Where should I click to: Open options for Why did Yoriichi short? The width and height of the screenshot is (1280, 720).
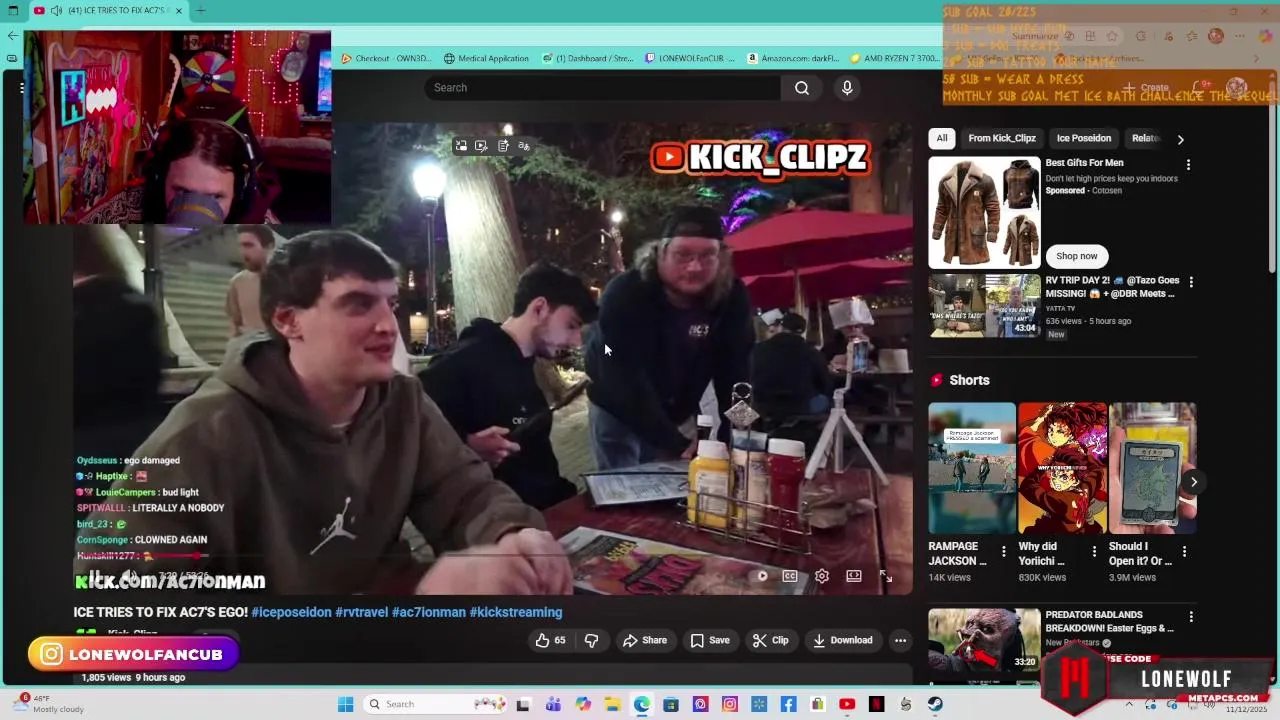[x=1094, y=551]
